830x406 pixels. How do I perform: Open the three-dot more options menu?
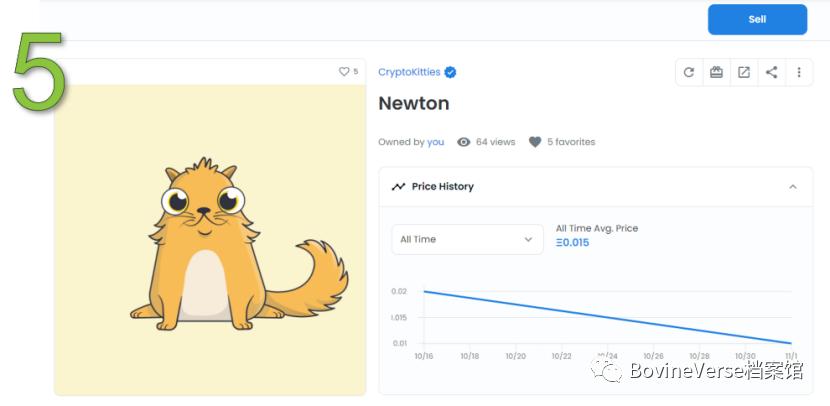coord(799,72)
